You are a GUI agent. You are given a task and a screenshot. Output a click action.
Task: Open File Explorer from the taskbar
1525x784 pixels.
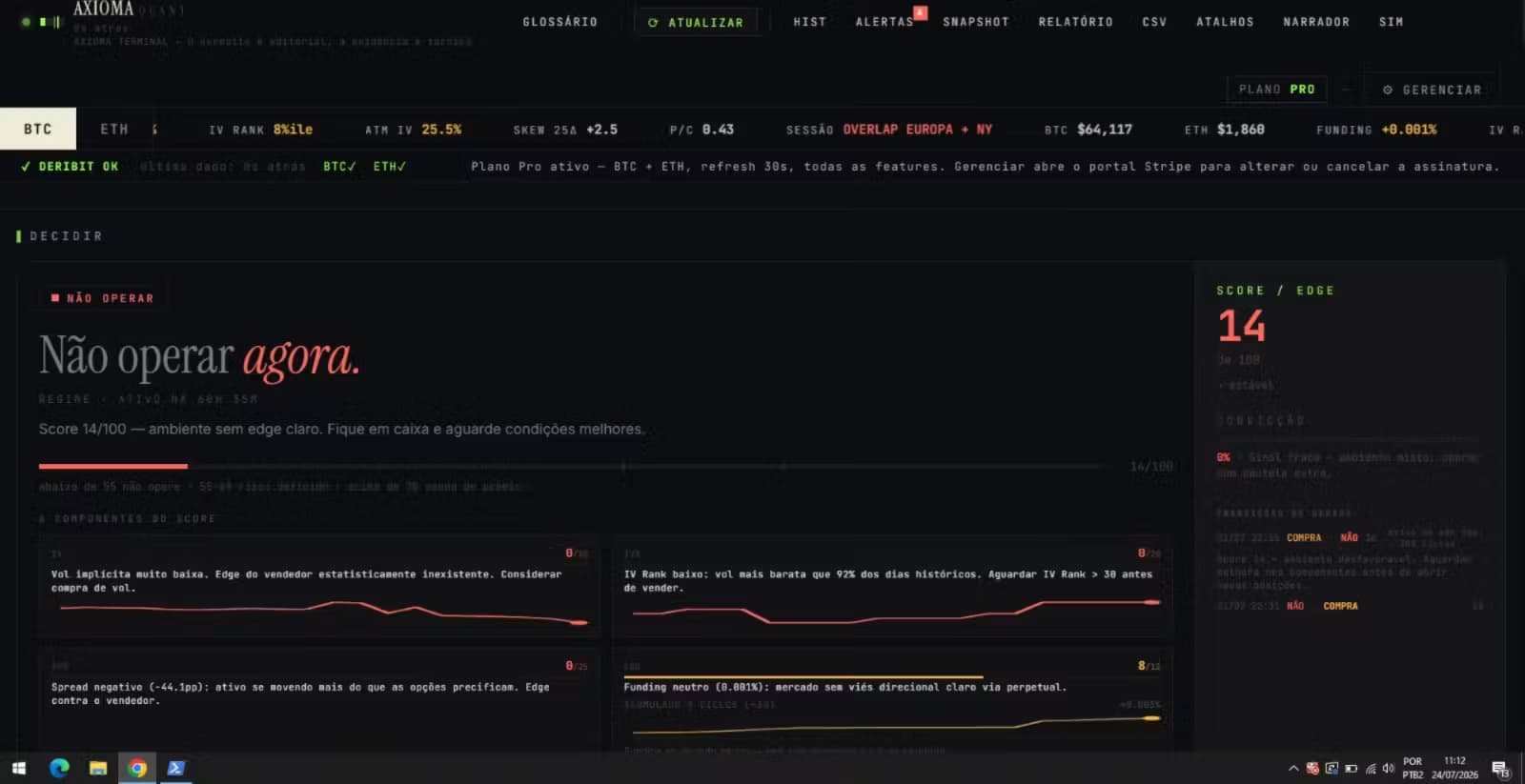click(98, 768)
